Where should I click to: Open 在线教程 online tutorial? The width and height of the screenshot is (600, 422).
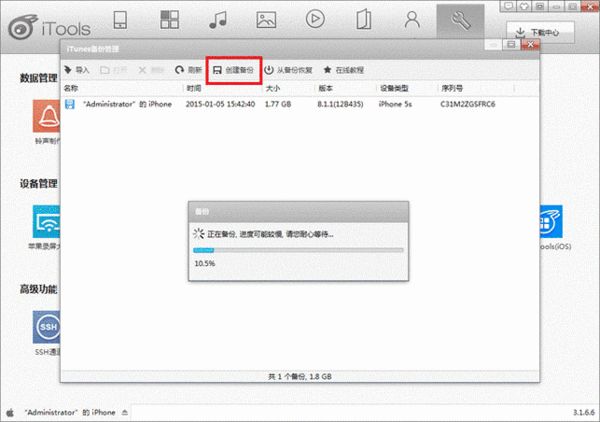pyautogui.click(x=344, y=70)
